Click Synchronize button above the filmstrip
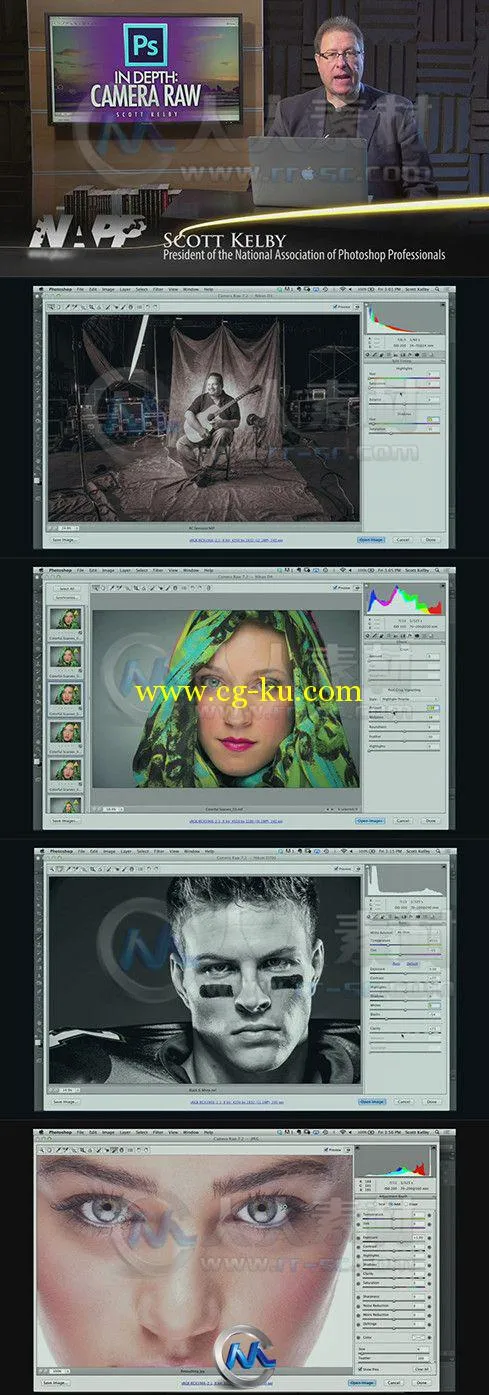Screen dimensions: 489x1395 (x=66, y=597)
